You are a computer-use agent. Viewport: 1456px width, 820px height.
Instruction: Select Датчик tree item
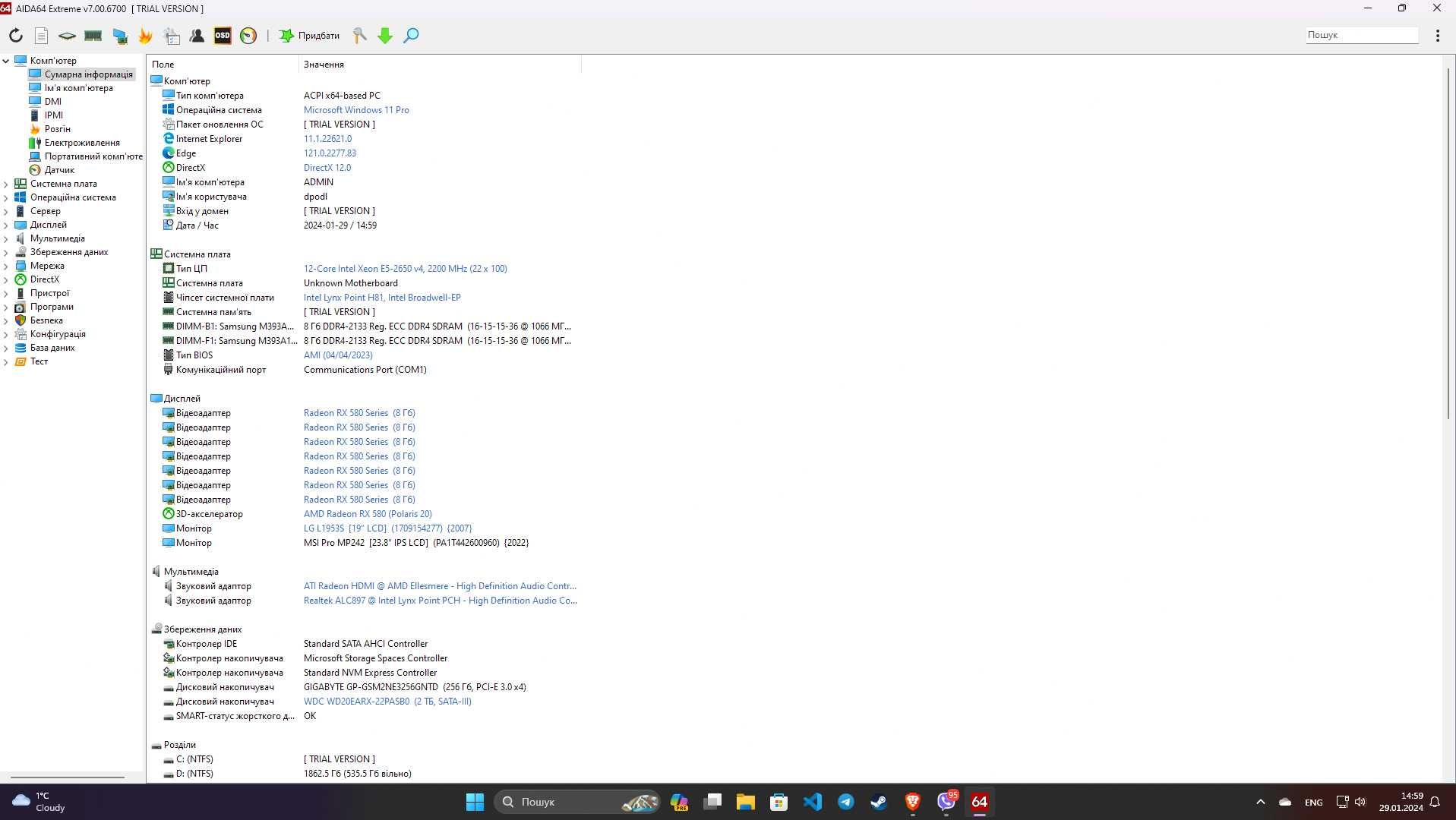tap(59, 170)
